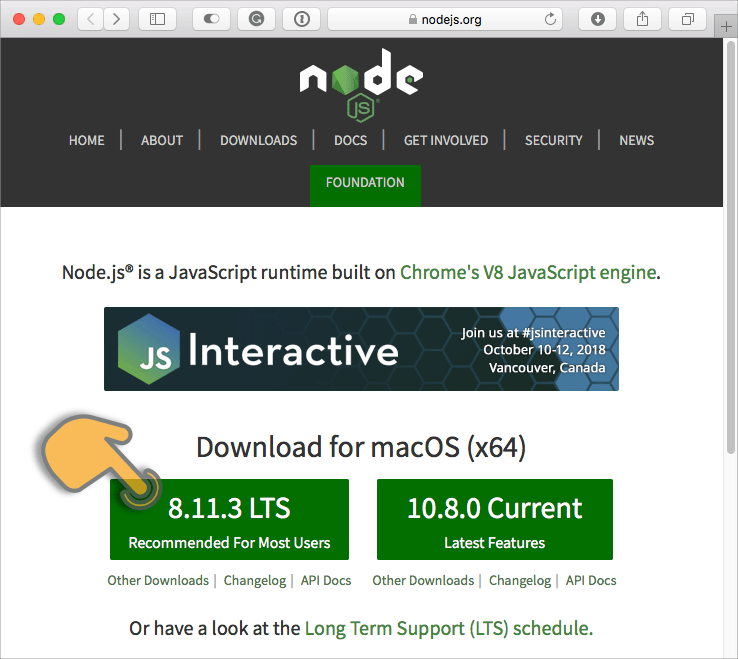Click the red close window button
The height and width of the screenshot is (659, 738).
coord(19,19)
